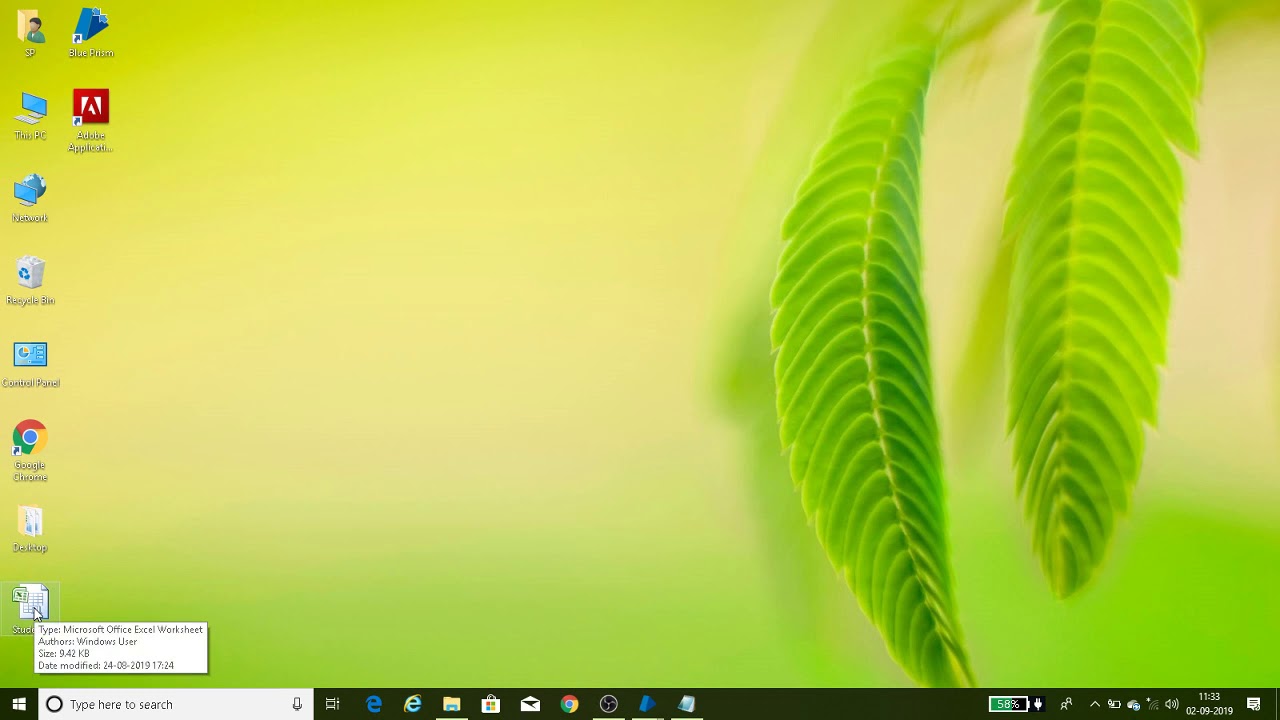Select the Network desktop icon
The image size is (1280, 720).
point(30,198)
